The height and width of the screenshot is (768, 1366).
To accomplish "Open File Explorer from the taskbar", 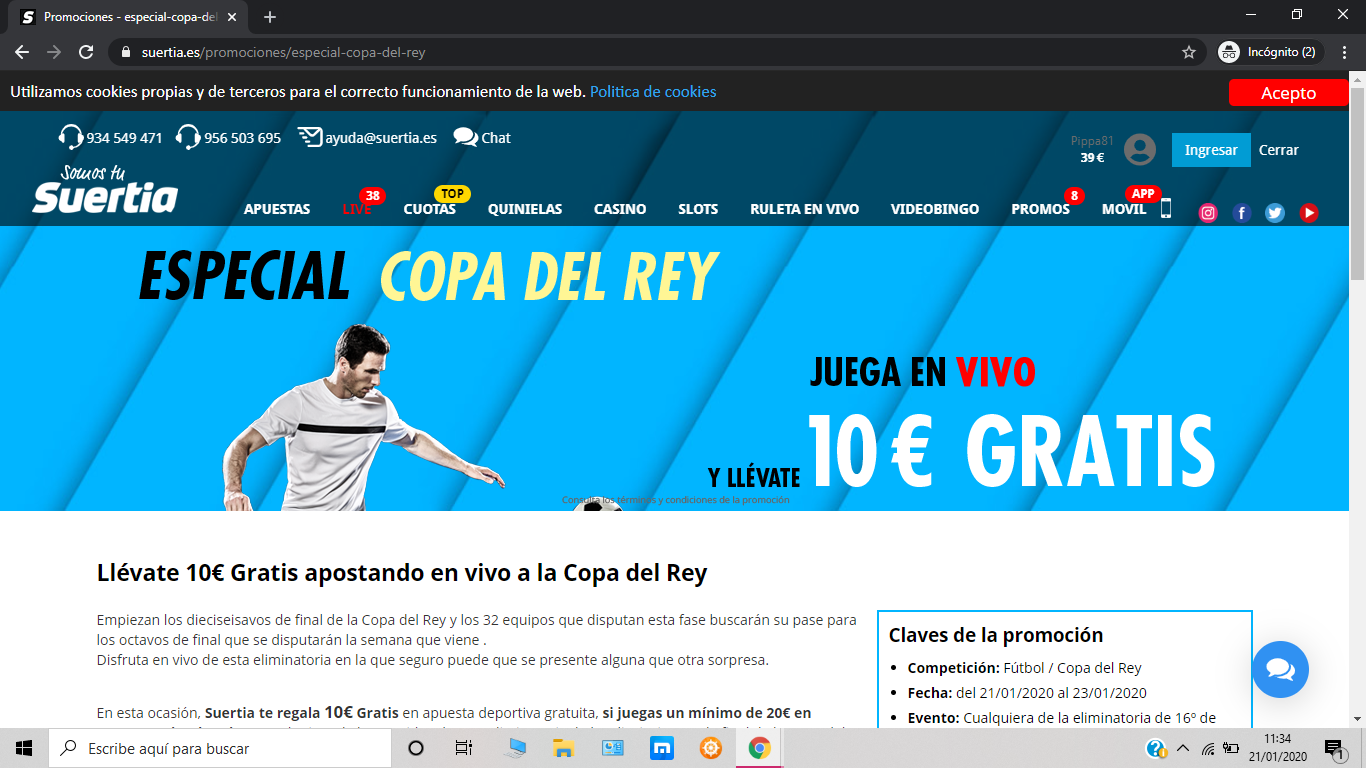I will click(x=563, y=748).
